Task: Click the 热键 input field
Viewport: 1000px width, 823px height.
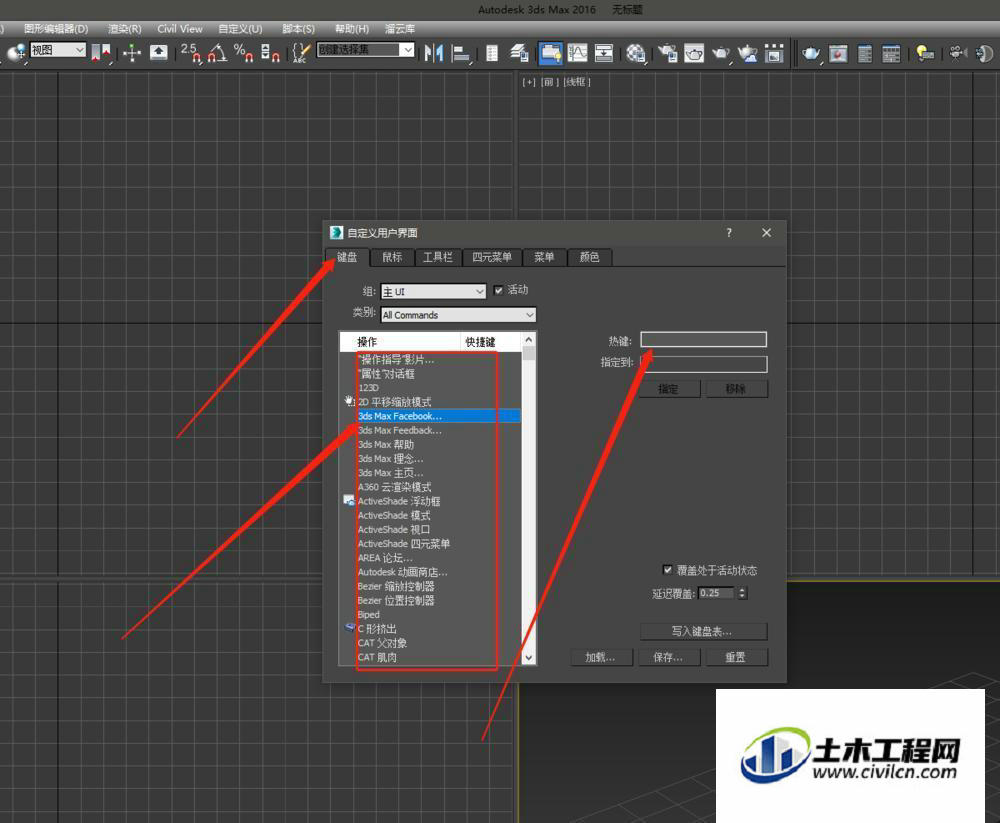Action: click(x=703, y=339)
